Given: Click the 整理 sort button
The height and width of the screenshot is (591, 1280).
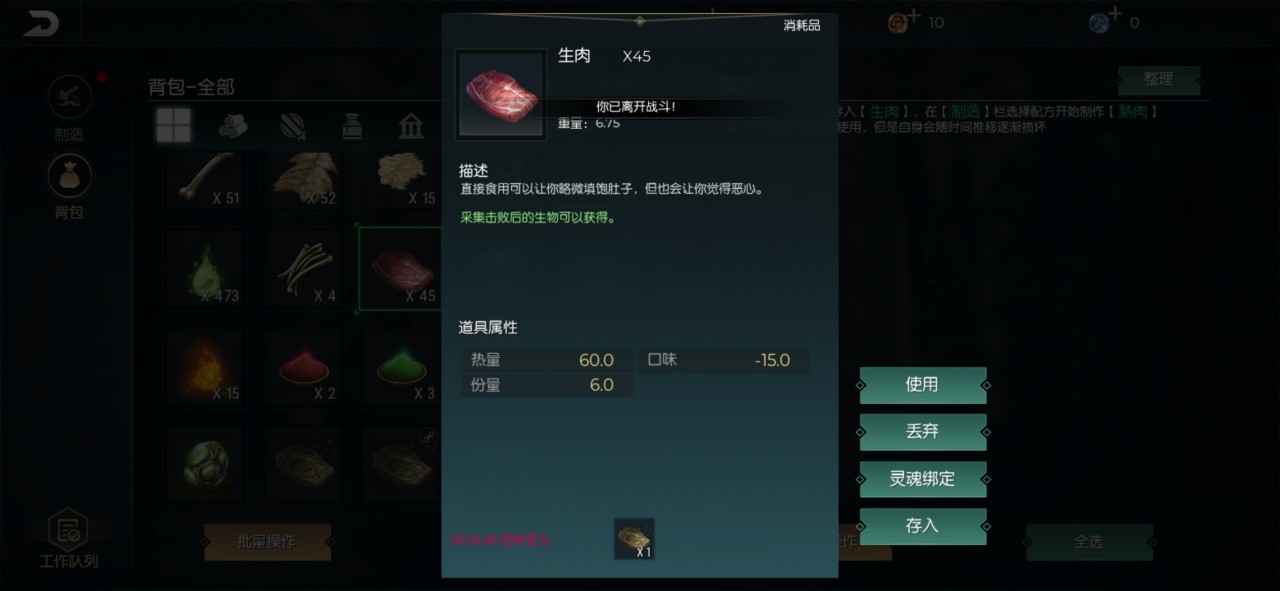Looking at the screenshot, I should pyautogui.click(x=1159, y=80).
